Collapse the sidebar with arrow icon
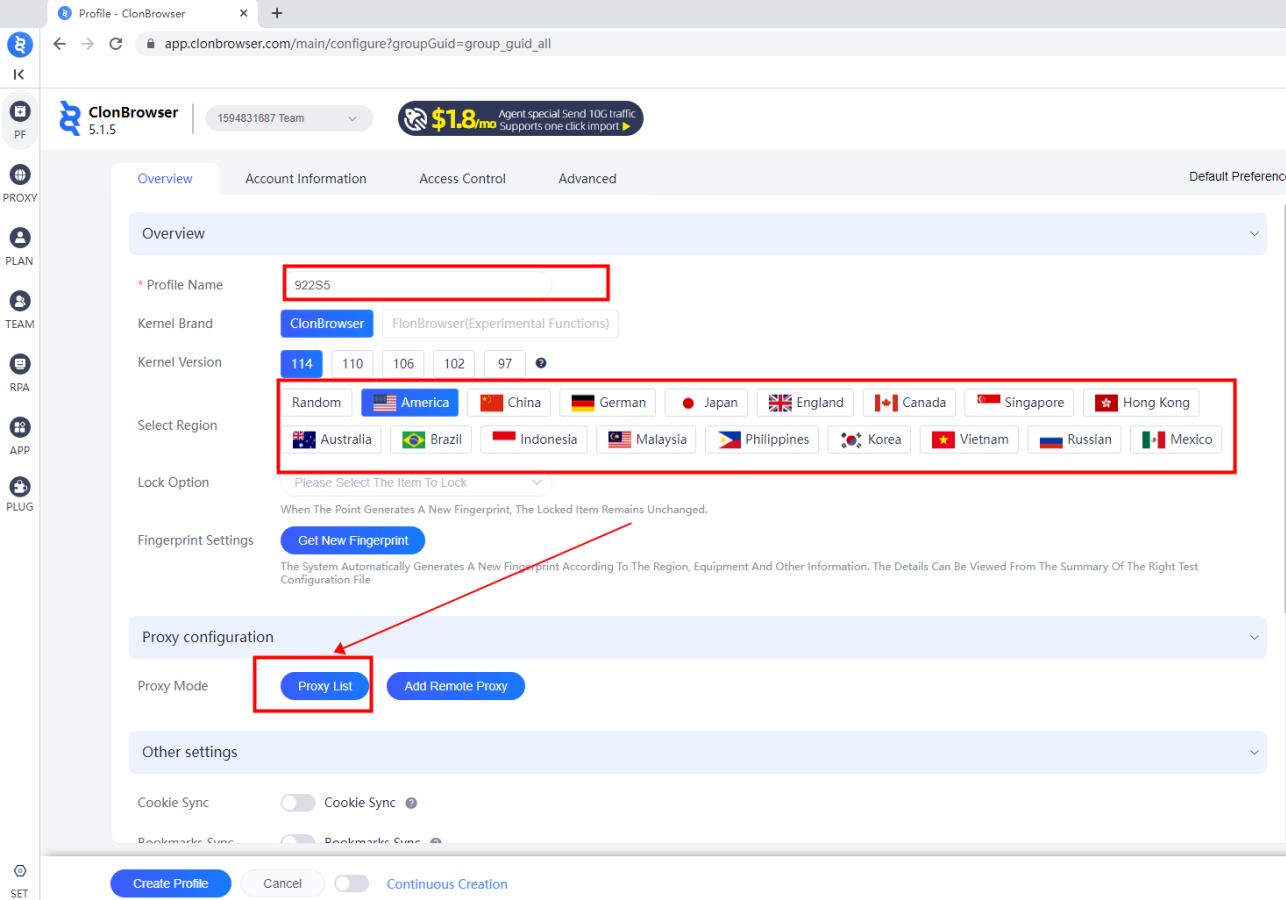Image resolution: width=1286 pixels, height=900 pixels. coord(19,74)
